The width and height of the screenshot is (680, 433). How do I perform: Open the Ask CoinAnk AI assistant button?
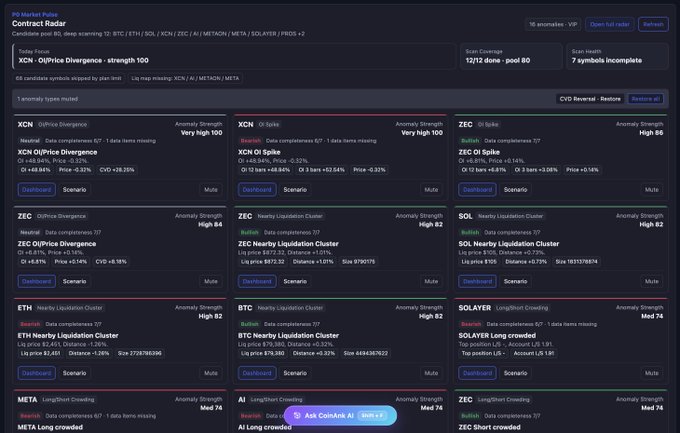(x=340, y=416)
